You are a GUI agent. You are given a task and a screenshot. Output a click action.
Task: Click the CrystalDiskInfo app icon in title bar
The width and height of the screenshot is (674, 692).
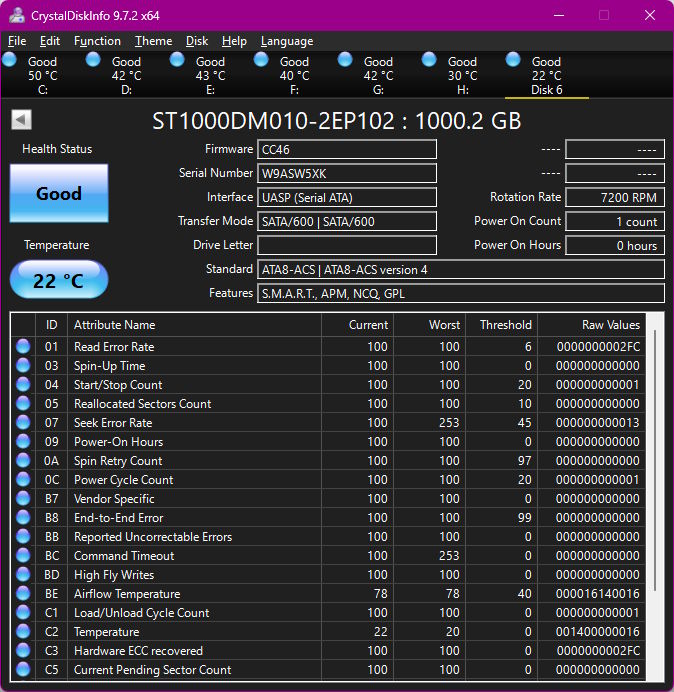point(17,15)
